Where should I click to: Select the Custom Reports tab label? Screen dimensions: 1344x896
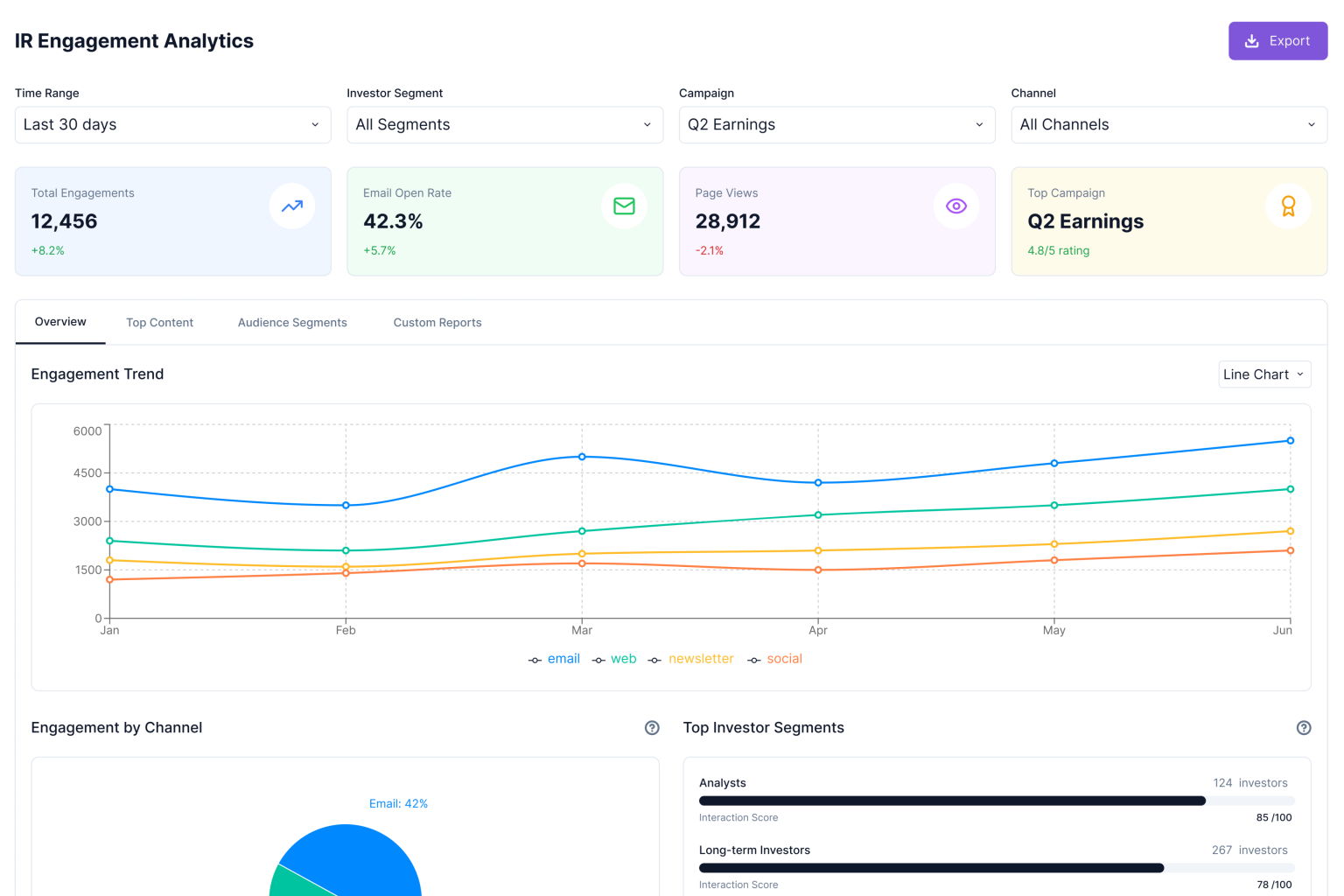[437, 322]
